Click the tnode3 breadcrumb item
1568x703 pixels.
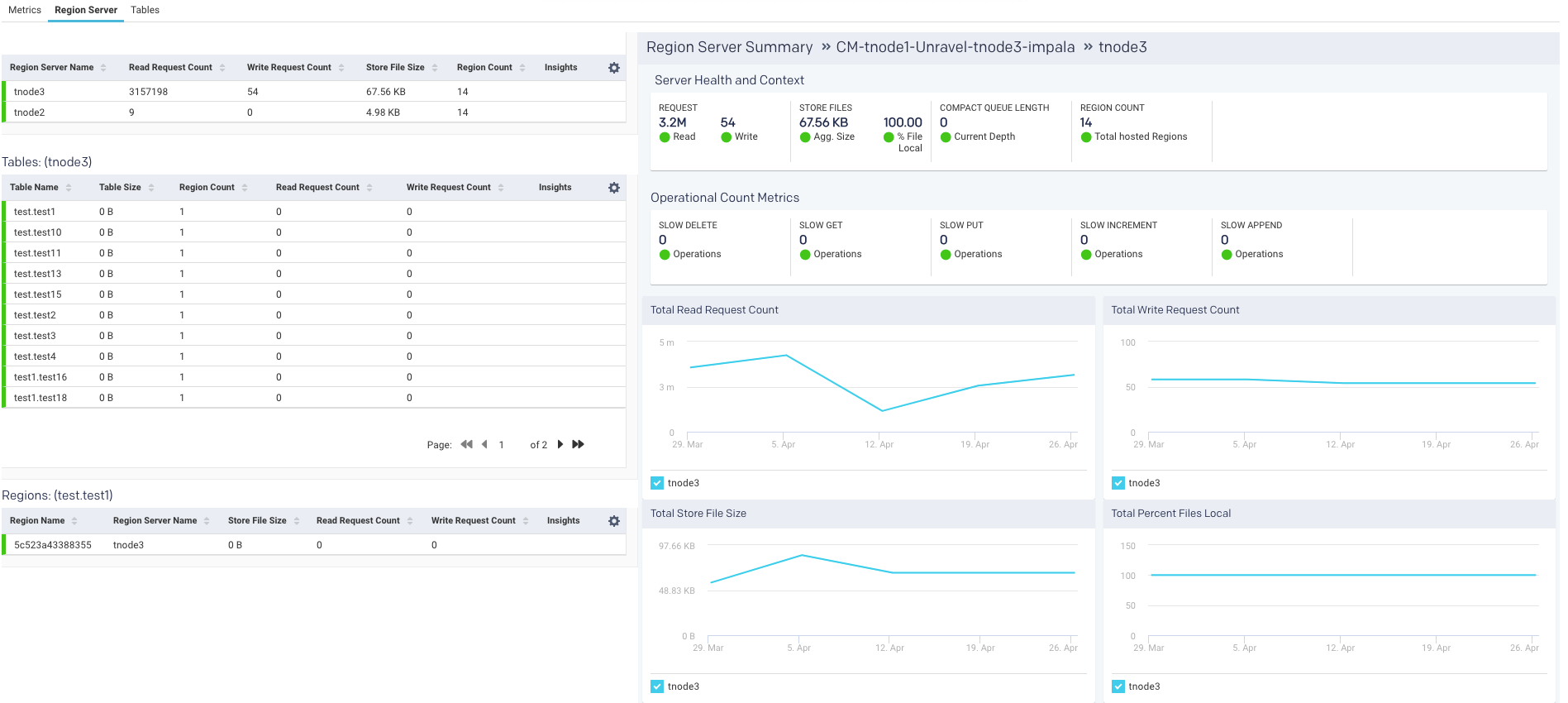tap(1122, 47)
